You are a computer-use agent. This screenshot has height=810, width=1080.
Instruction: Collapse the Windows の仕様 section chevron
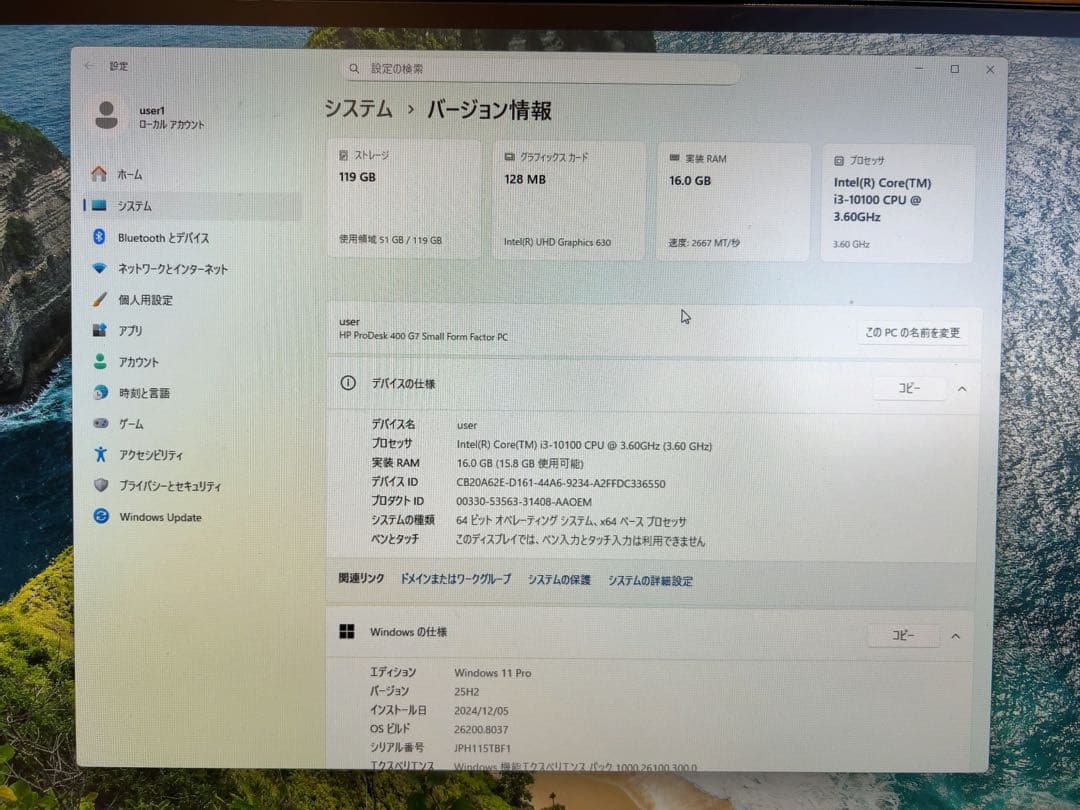955,636
